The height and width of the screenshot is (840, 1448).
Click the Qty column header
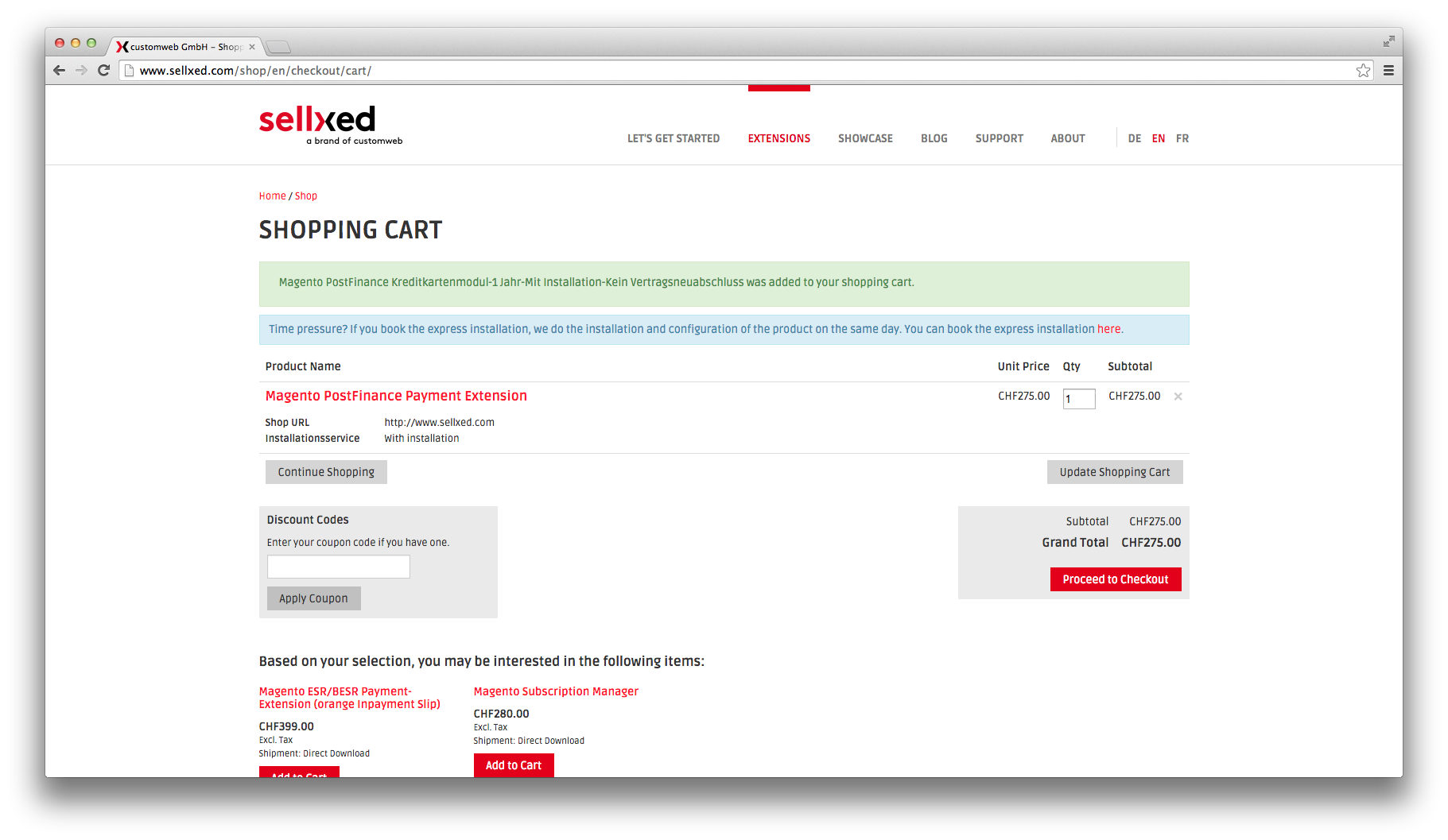coord(1071,366)
